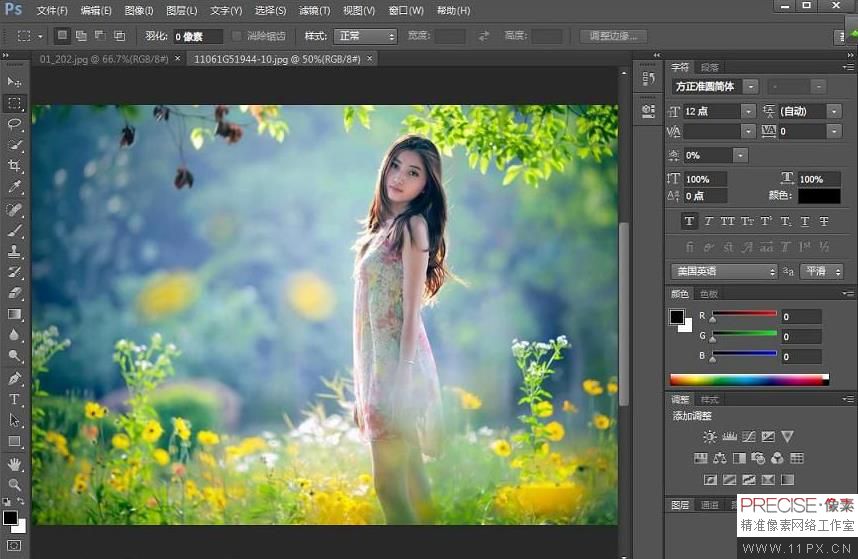Add Curves adjustment layer
The image size is (858, 559).
(749, 436)
